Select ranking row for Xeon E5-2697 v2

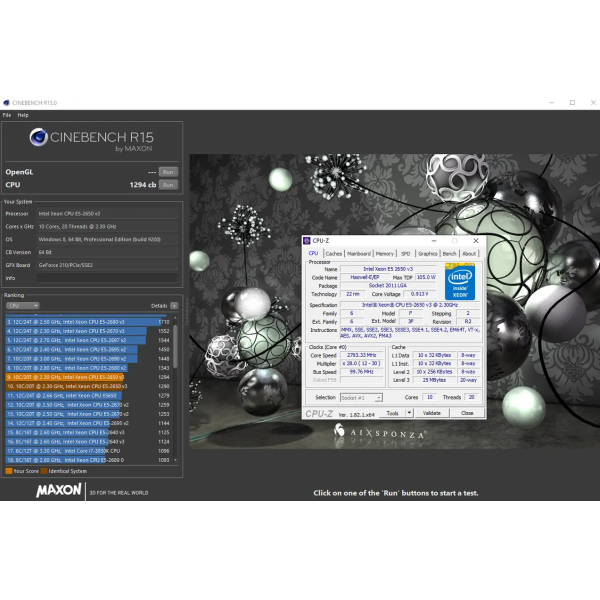88,340
